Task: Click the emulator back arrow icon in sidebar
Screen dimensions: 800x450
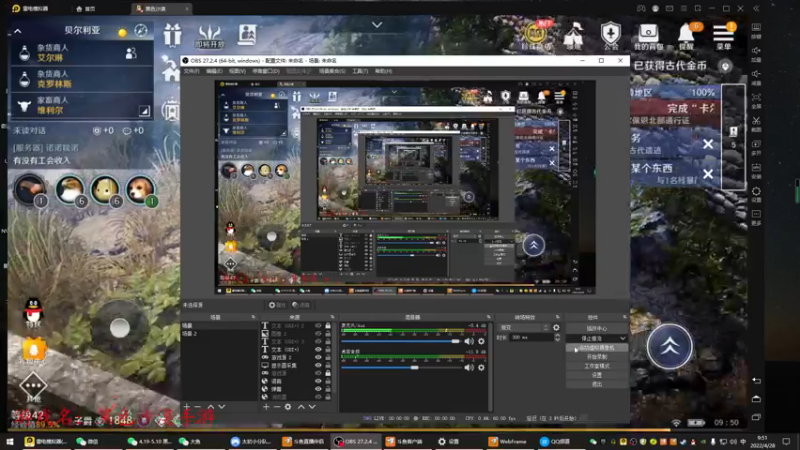Action: pos(756,381)
